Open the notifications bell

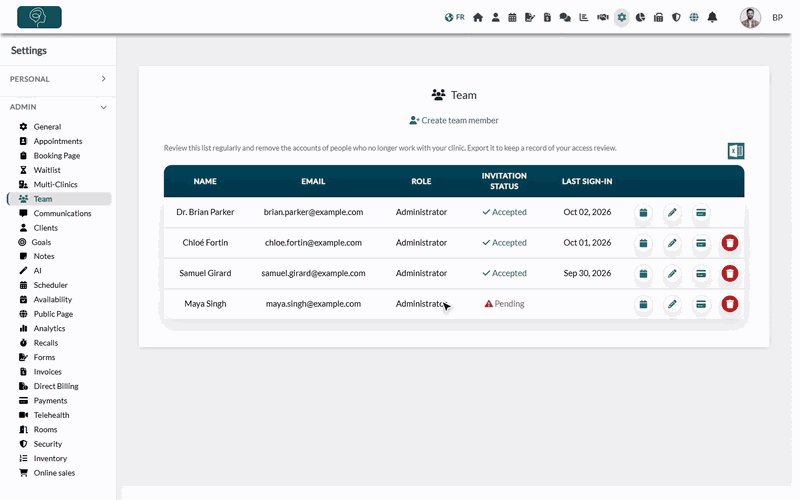pyautogui.click(x=712, y=17)
